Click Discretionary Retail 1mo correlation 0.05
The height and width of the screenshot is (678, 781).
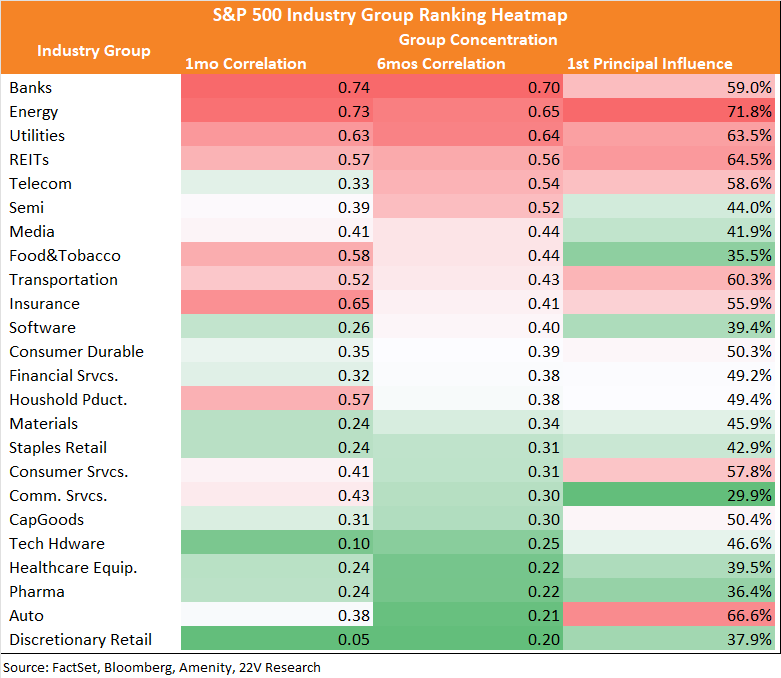point(354,640)
